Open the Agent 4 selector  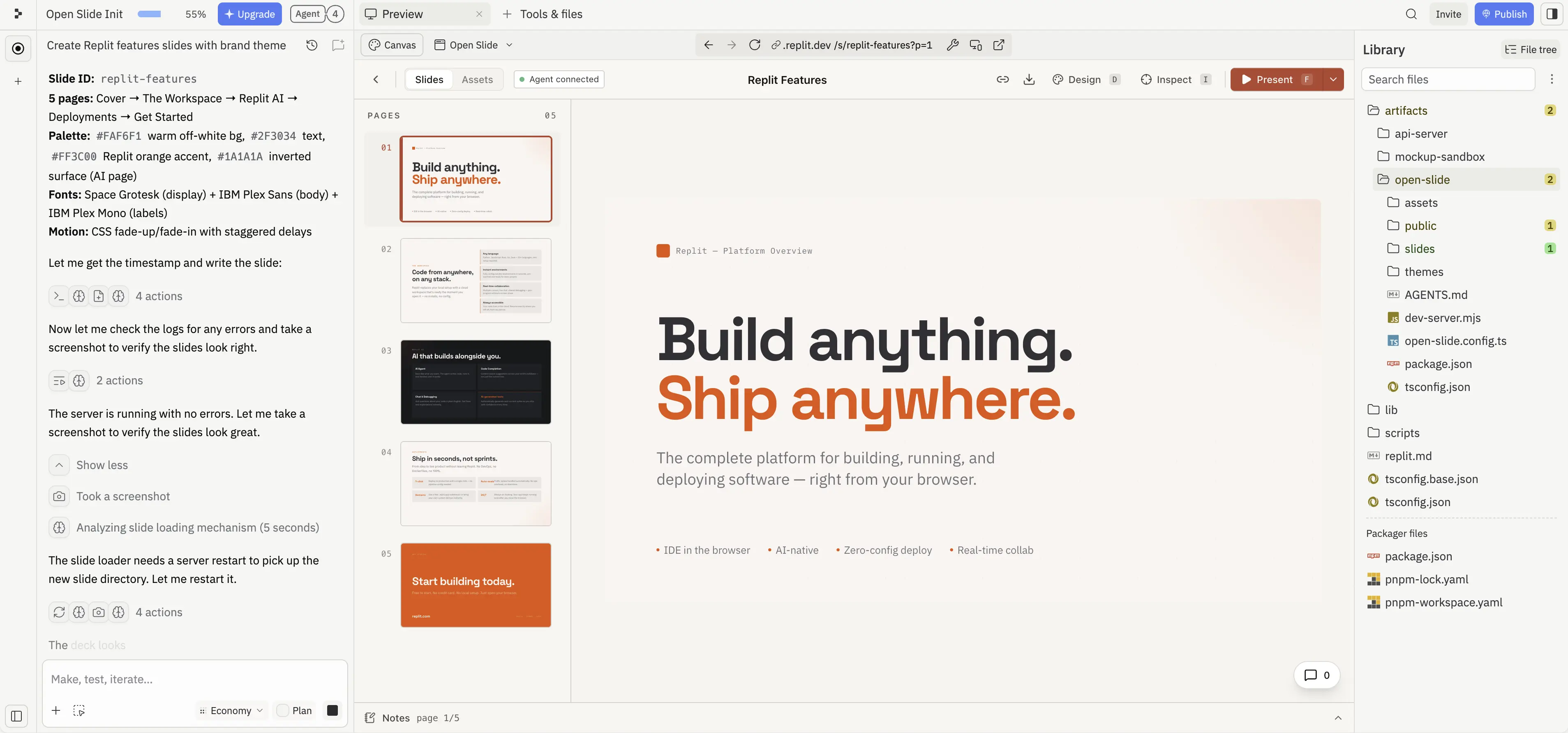point(317,14)
